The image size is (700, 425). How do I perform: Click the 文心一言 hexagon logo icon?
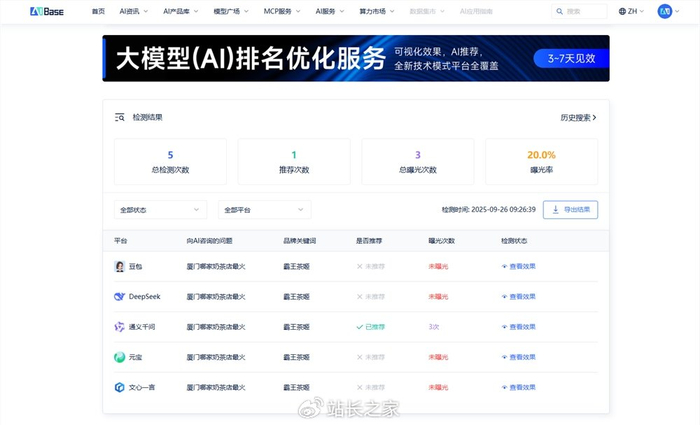(120, 387)
